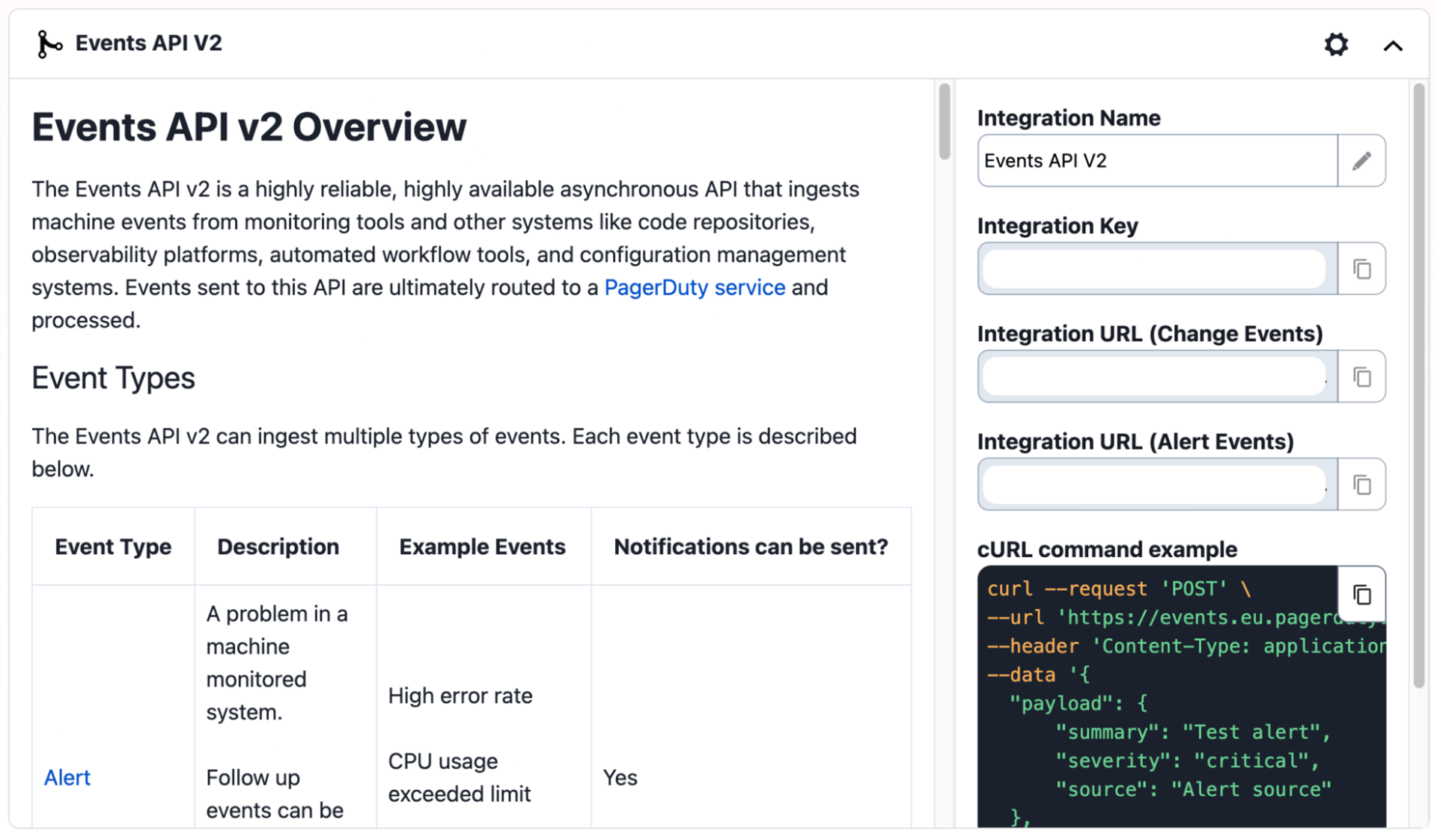This screenshot has height=840, width=1437.
Task: Select the Event Type column header
Action: click(x=112, y=546)
